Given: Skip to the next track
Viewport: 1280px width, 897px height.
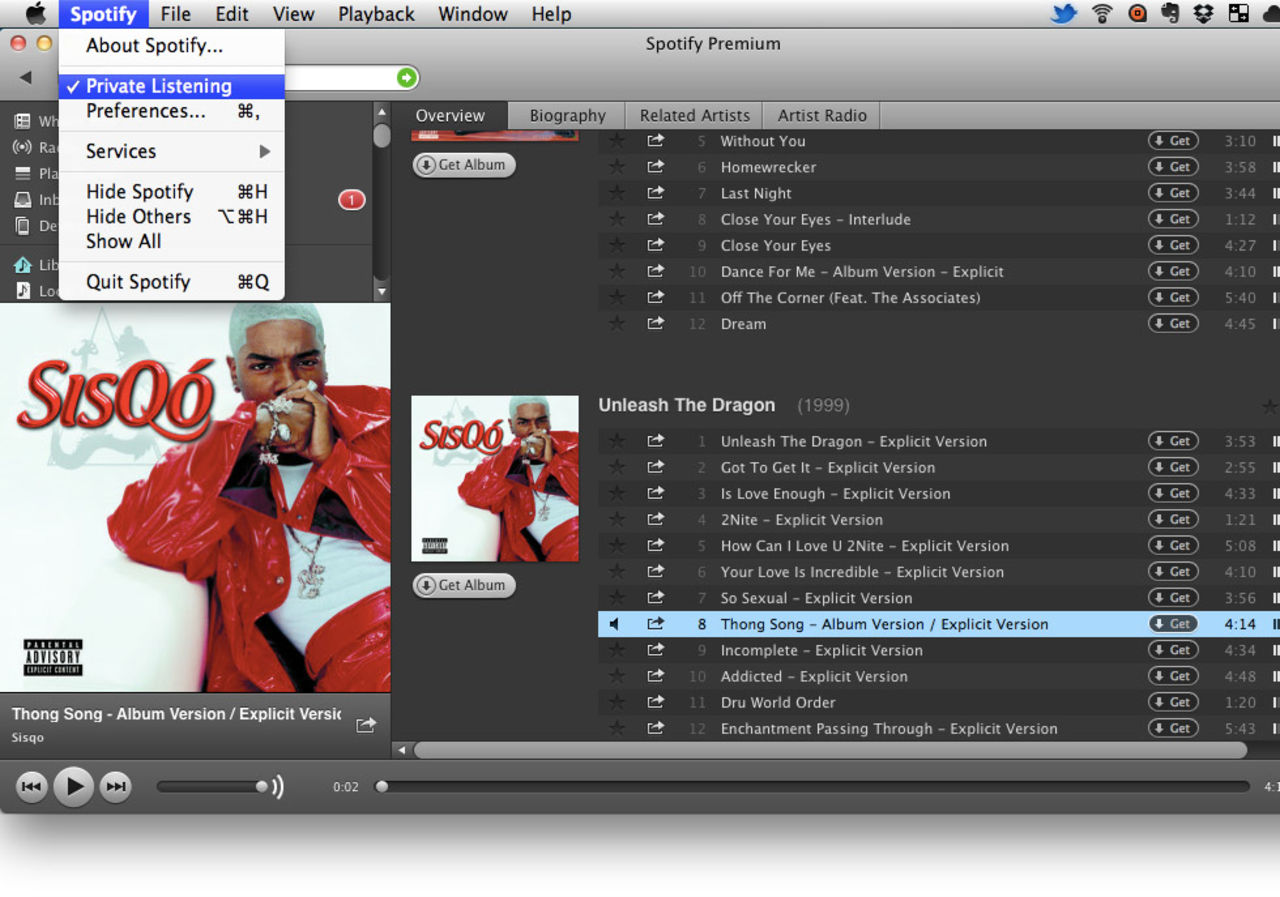Looking at the screenshot, I should (x=117, y=787).
